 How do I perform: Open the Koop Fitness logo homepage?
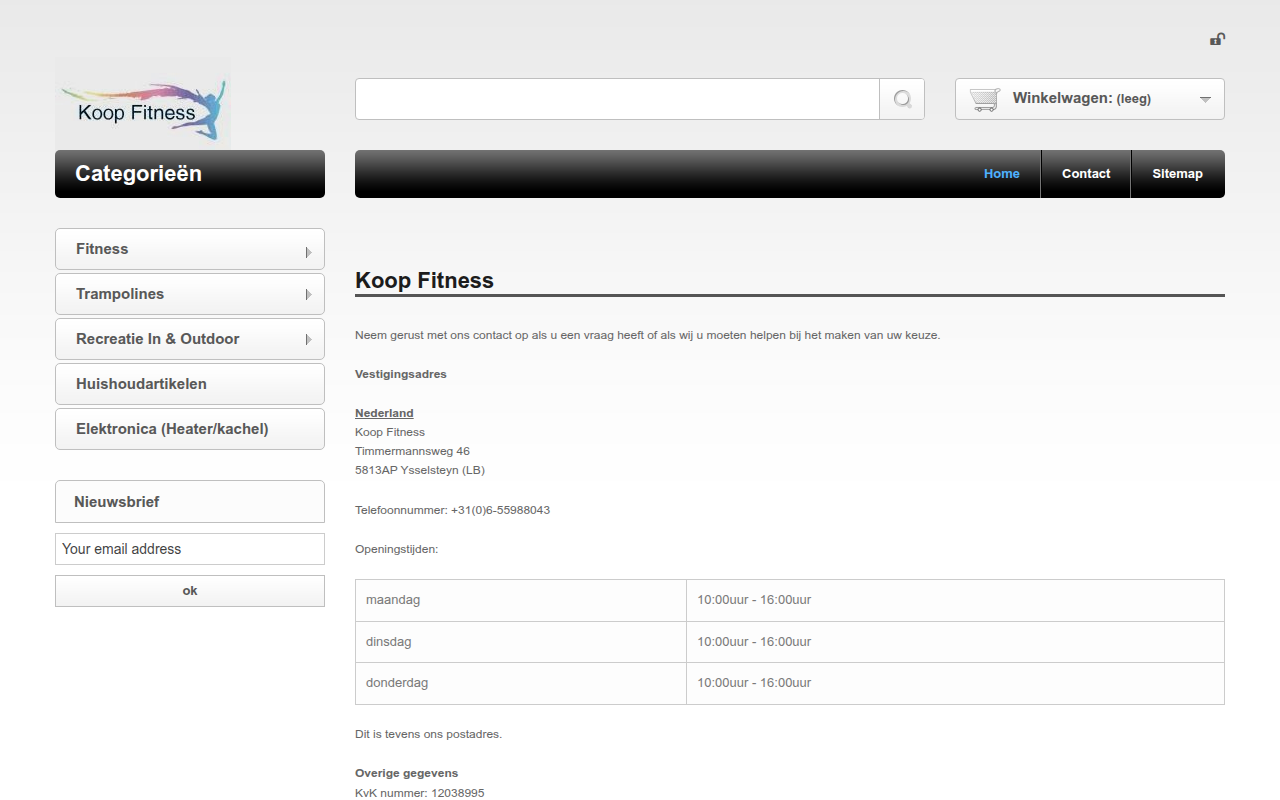click(x=143, y=104)
